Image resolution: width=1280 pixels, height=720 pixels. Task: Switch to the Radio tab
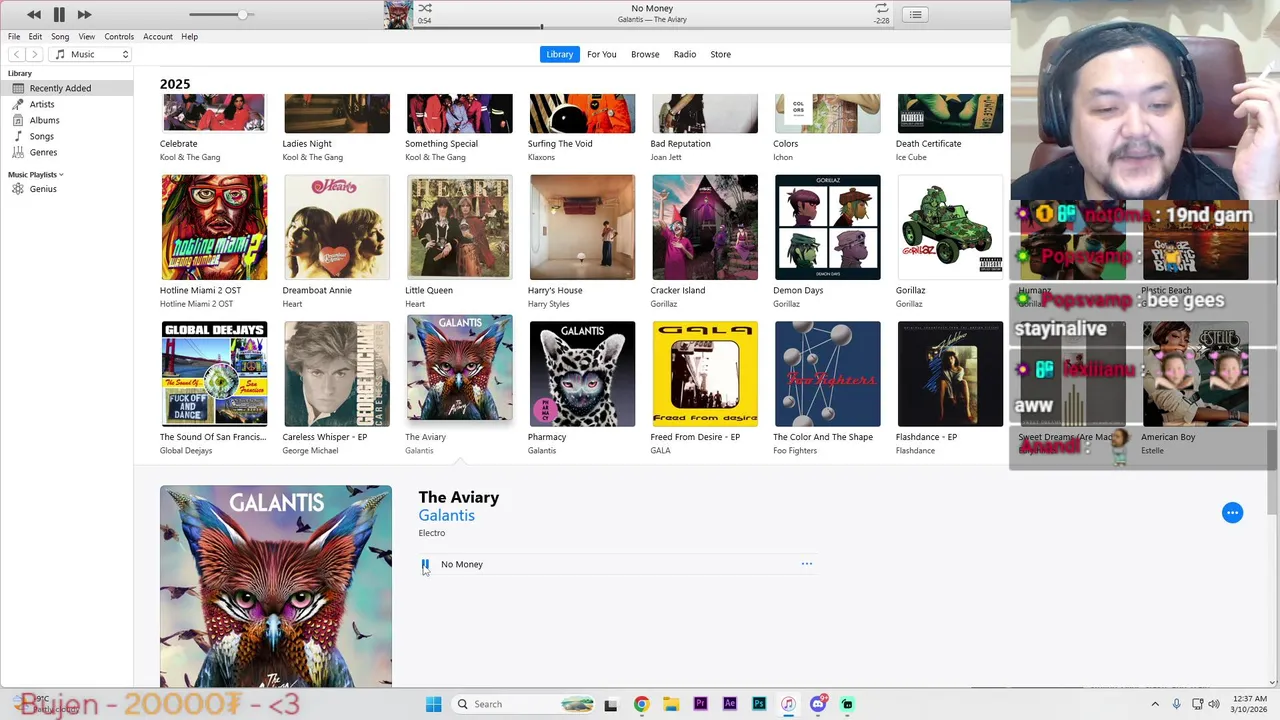coord(685,54)
